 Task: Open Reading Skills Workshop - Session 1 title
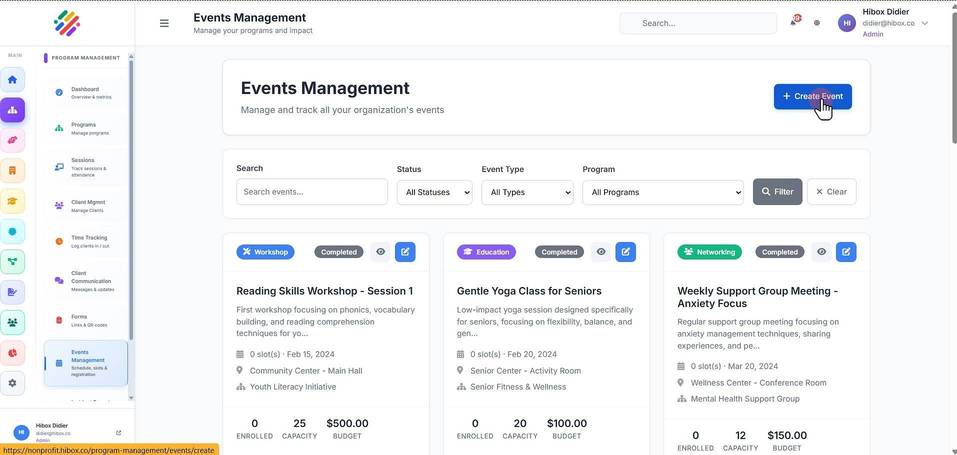[x=325, y=291]
